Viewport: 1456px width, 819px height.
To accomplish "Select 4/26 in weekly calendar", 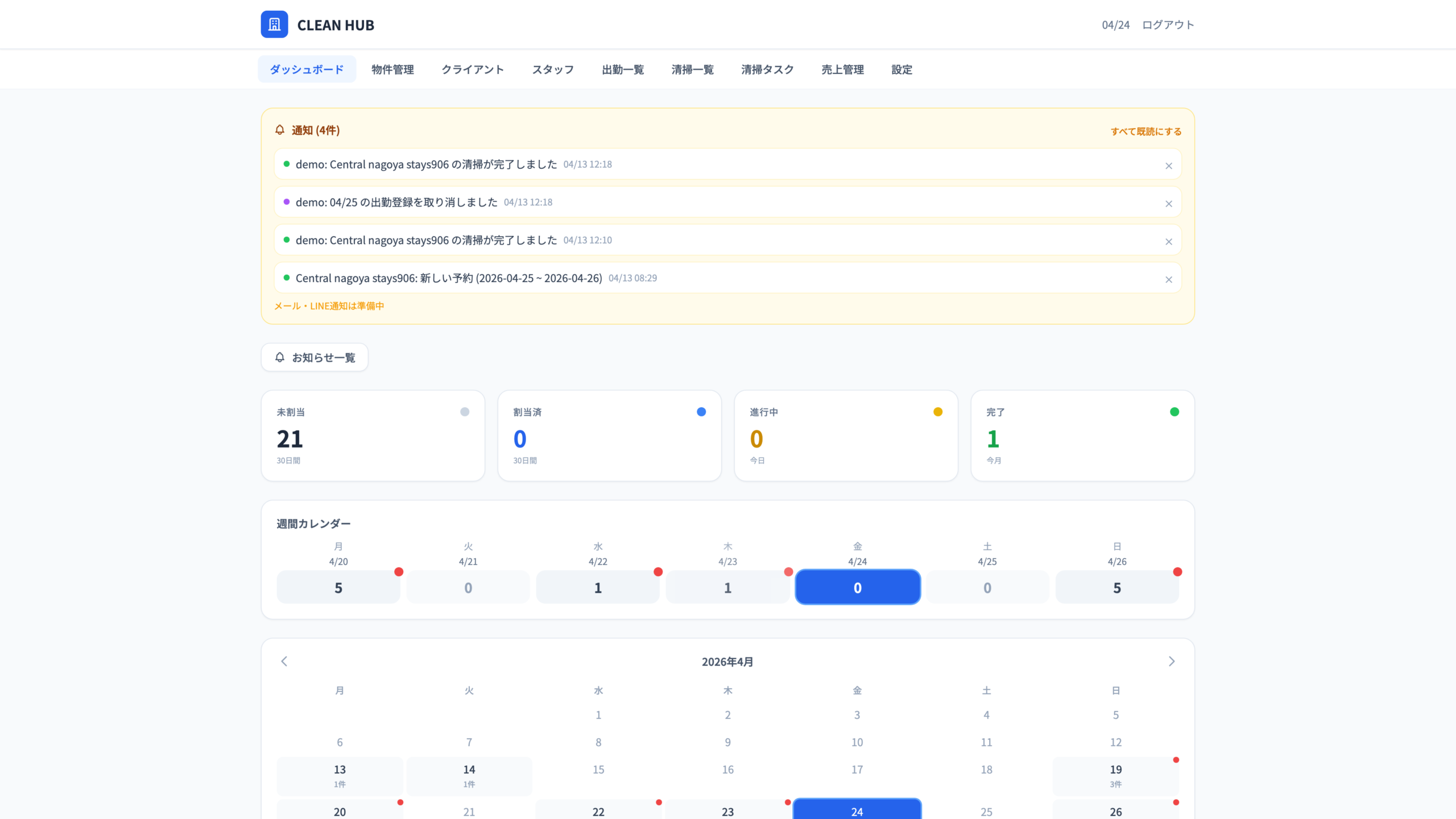I will [1117, 587].
